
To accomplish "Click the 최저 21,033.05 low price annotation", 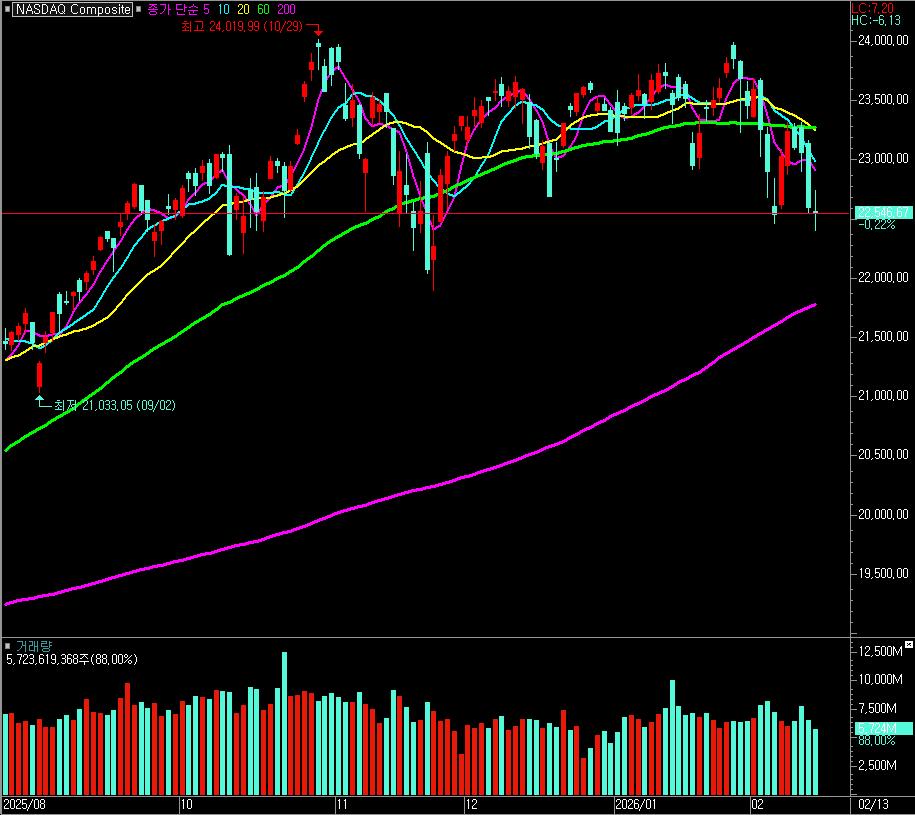I will tap(114, 405).
